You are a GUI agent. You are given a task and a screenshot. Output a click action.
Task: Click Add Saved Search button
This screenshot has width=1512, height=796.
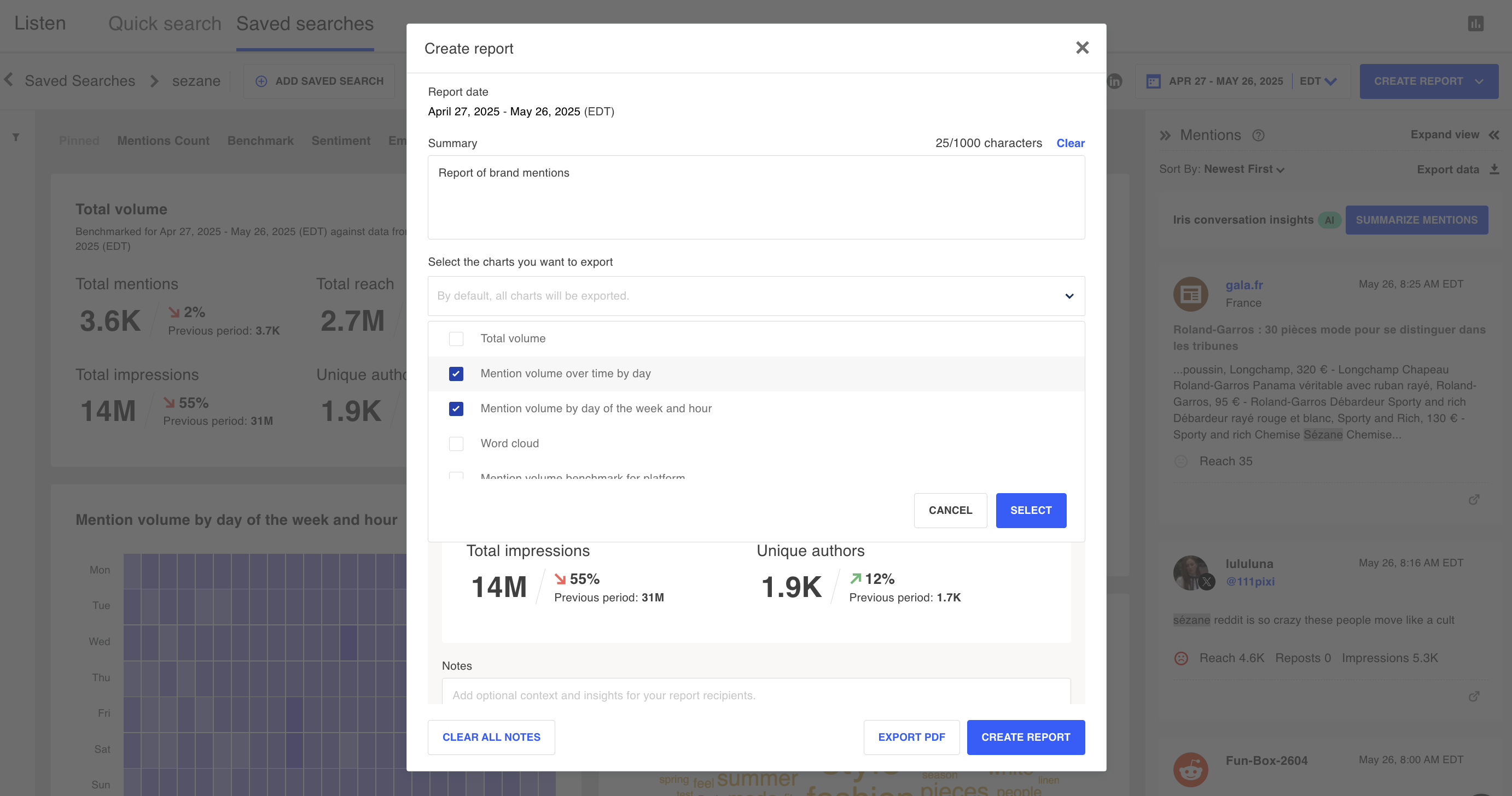point(319,81)
